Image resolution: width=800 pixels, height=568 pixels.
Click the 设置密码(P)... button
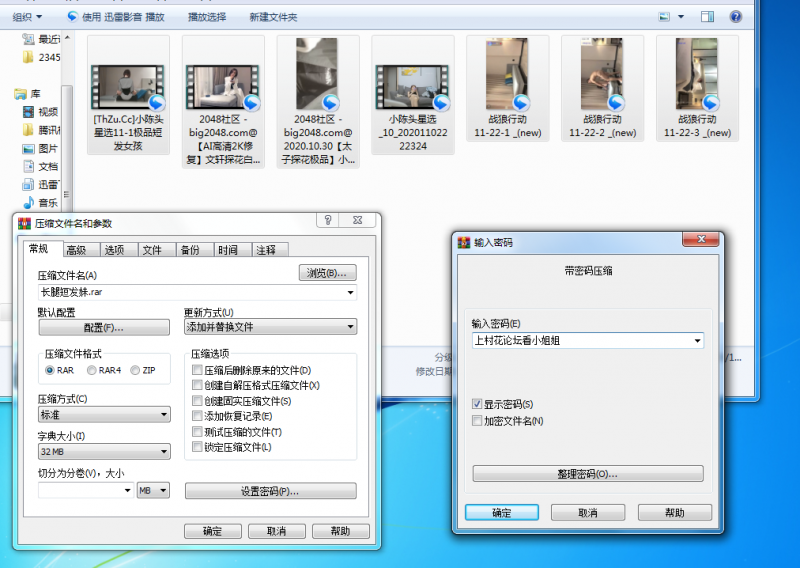[270, 491]
